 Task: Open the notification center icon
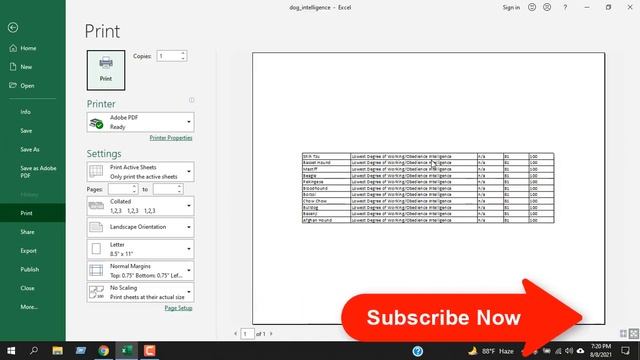pos(626,351)
